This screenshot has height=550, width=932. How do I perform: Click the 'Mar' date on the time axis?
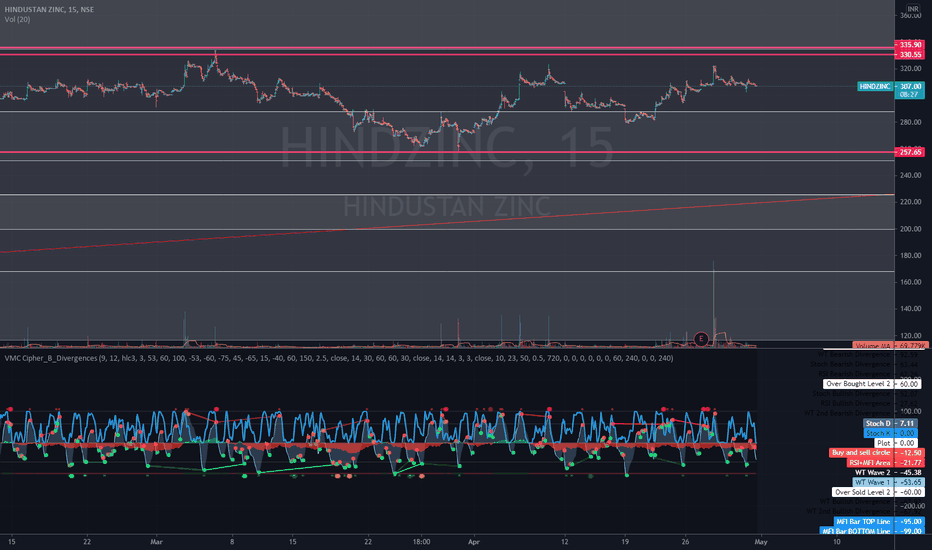[156, 542]
